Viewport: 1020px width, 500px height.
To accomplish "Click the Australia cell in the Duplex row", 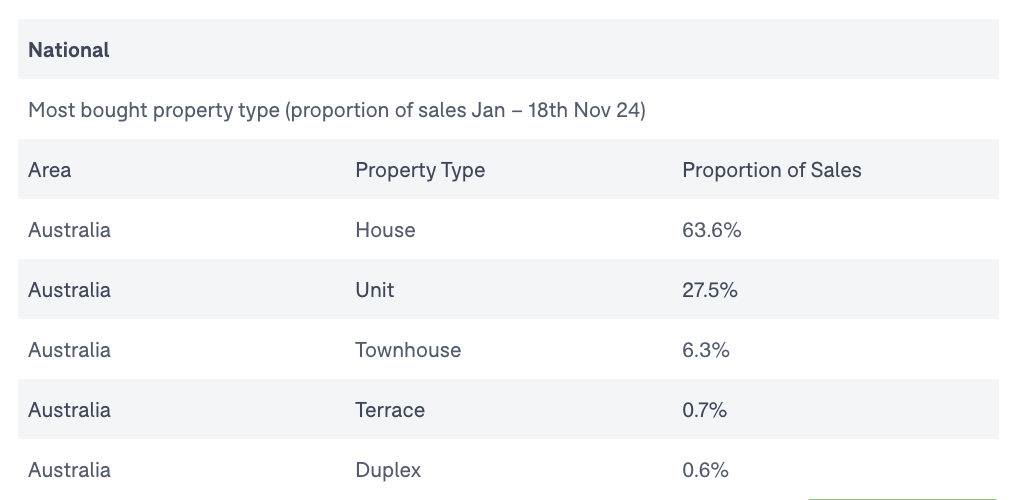I will (70, 470).
